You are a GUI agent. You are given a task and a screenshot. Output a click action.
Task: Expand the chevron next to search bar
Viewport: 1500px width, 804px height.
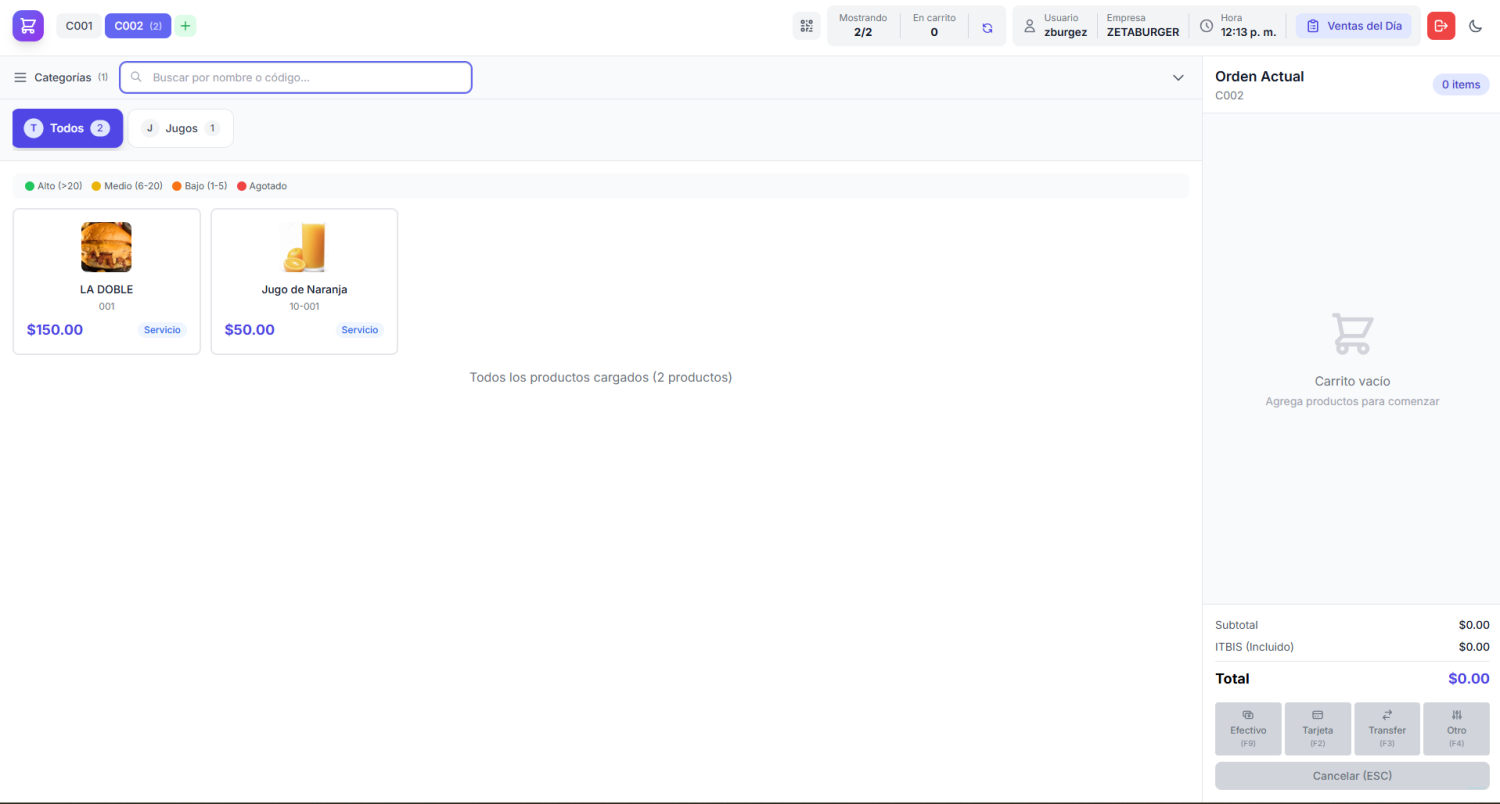coord(1178,78)
